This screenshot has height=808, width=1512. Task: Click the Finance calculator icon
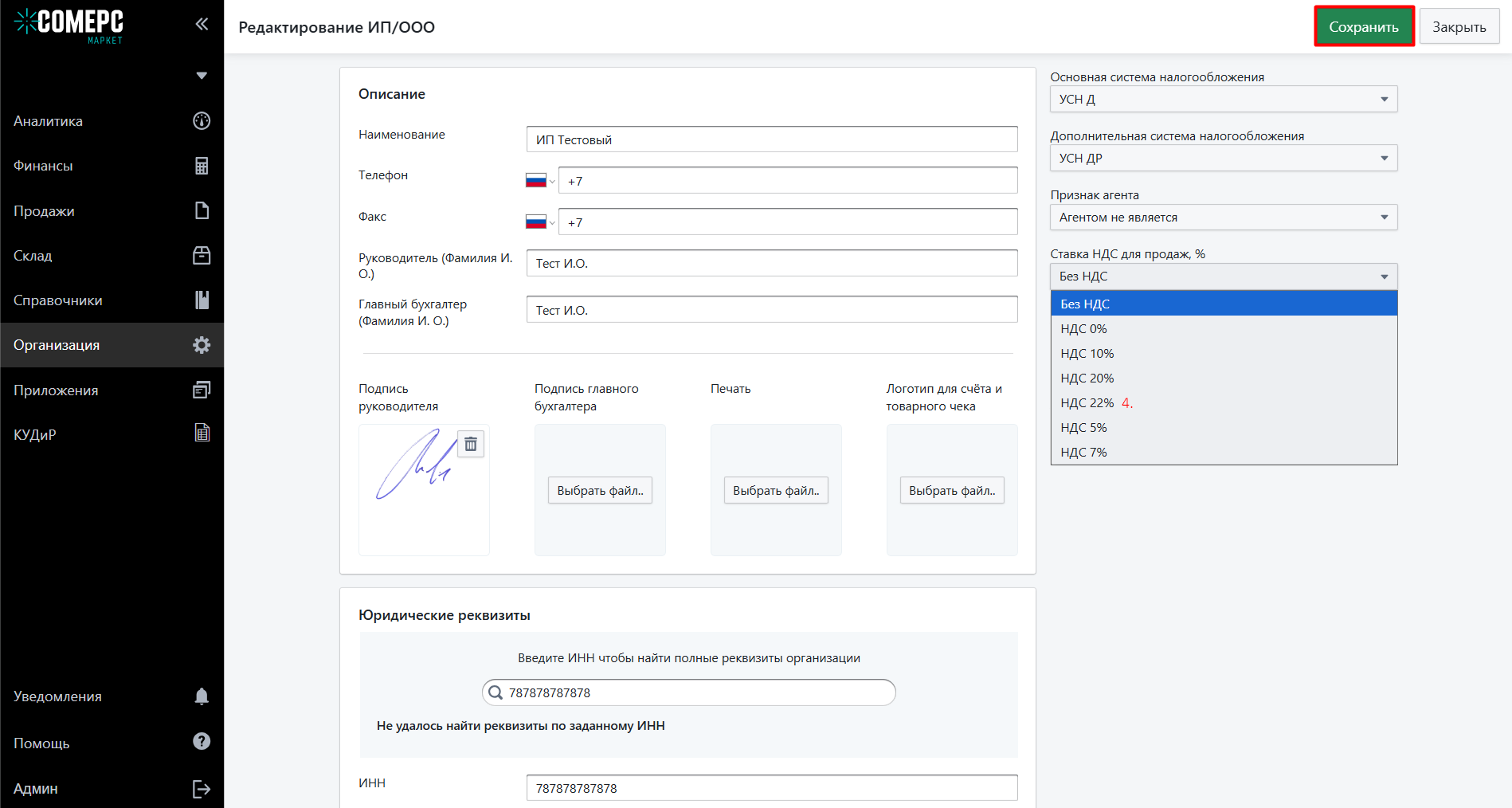202,166
